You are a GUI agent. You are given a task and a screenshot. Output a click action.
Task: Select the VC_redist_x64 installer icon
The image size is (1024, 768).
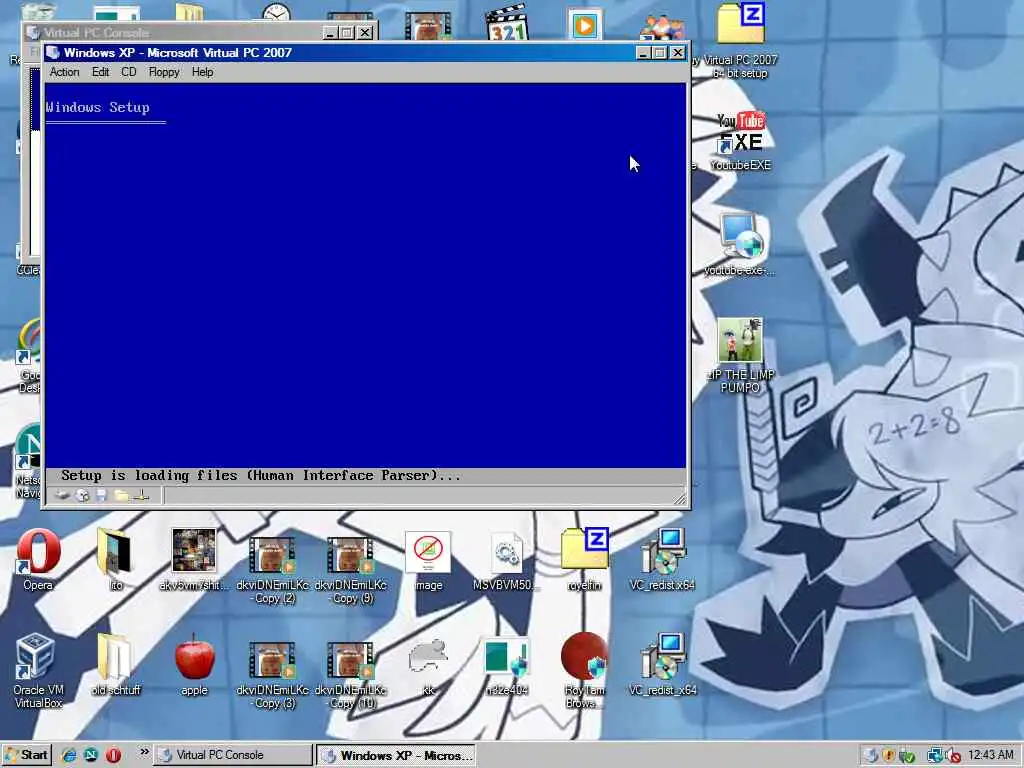[662, 665]
